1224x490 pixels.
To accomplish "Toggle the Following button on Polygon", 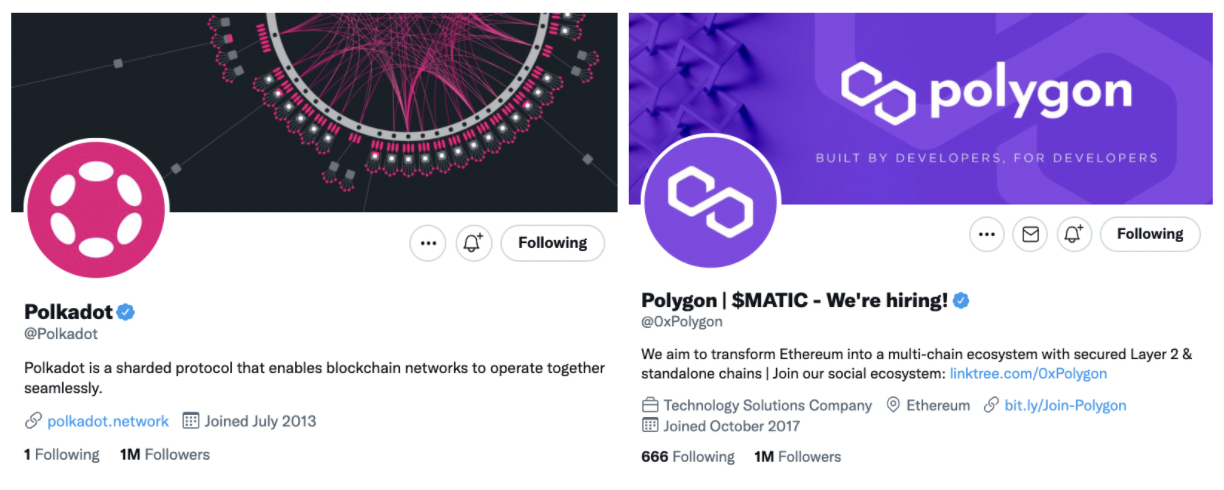I will [1150, 234].
